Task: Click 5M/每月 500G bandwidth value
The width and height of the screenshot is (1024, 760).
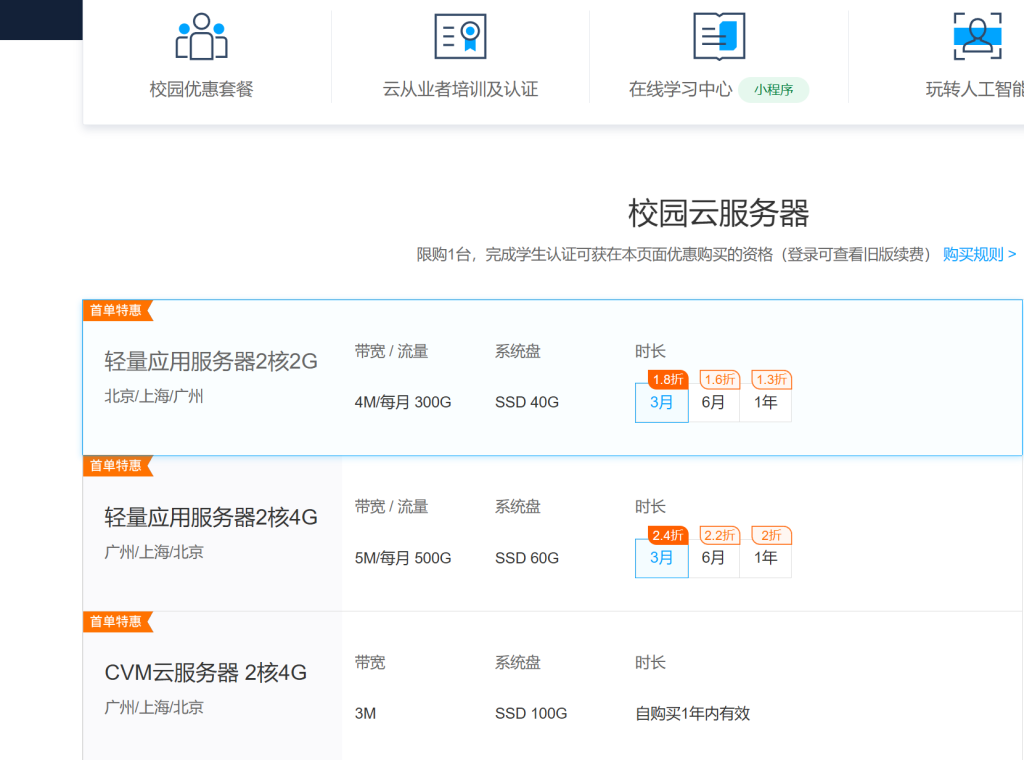Action: click(403, 558)
